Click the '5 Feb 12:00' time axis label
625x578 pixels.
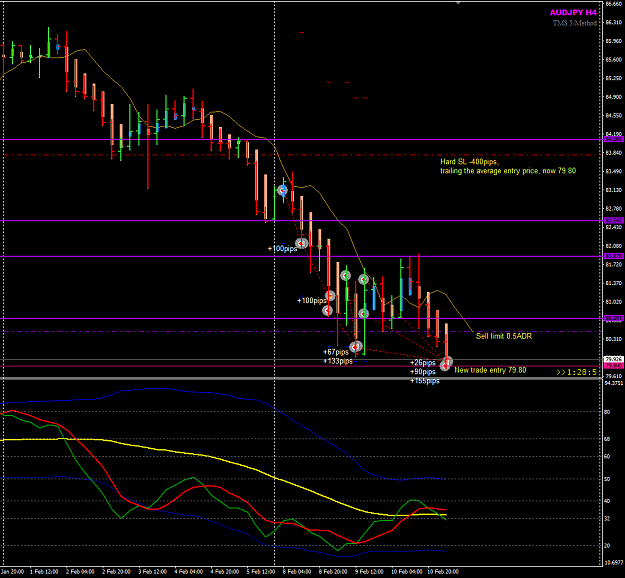pos(261,572)
